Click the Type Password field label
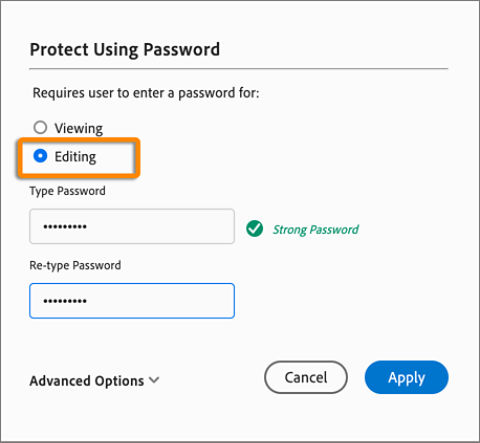The image size is (480, 443). 68,191
